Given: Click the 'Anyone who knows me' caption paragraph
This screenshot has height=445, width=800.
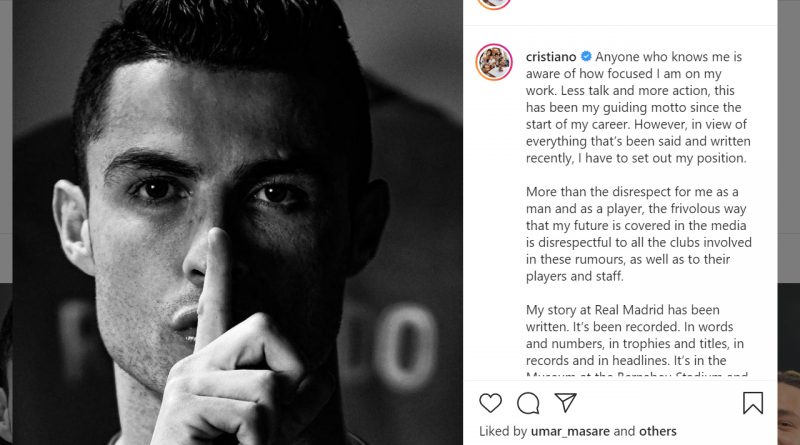Looking at the screenshot, I should 638,107.
